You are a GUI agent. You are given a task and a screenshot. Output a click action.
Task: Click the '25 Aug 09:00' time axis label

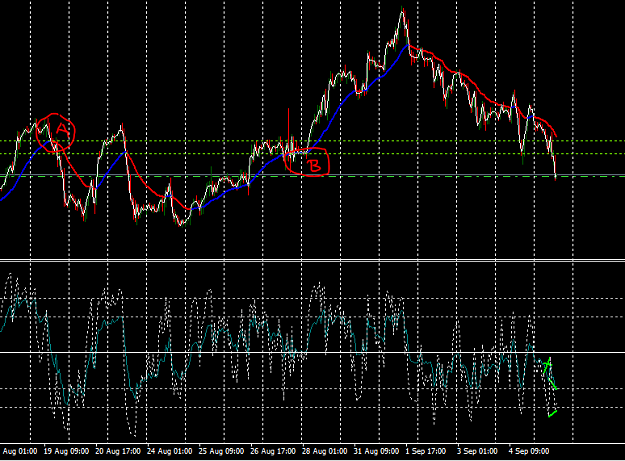tap(221, 451)
